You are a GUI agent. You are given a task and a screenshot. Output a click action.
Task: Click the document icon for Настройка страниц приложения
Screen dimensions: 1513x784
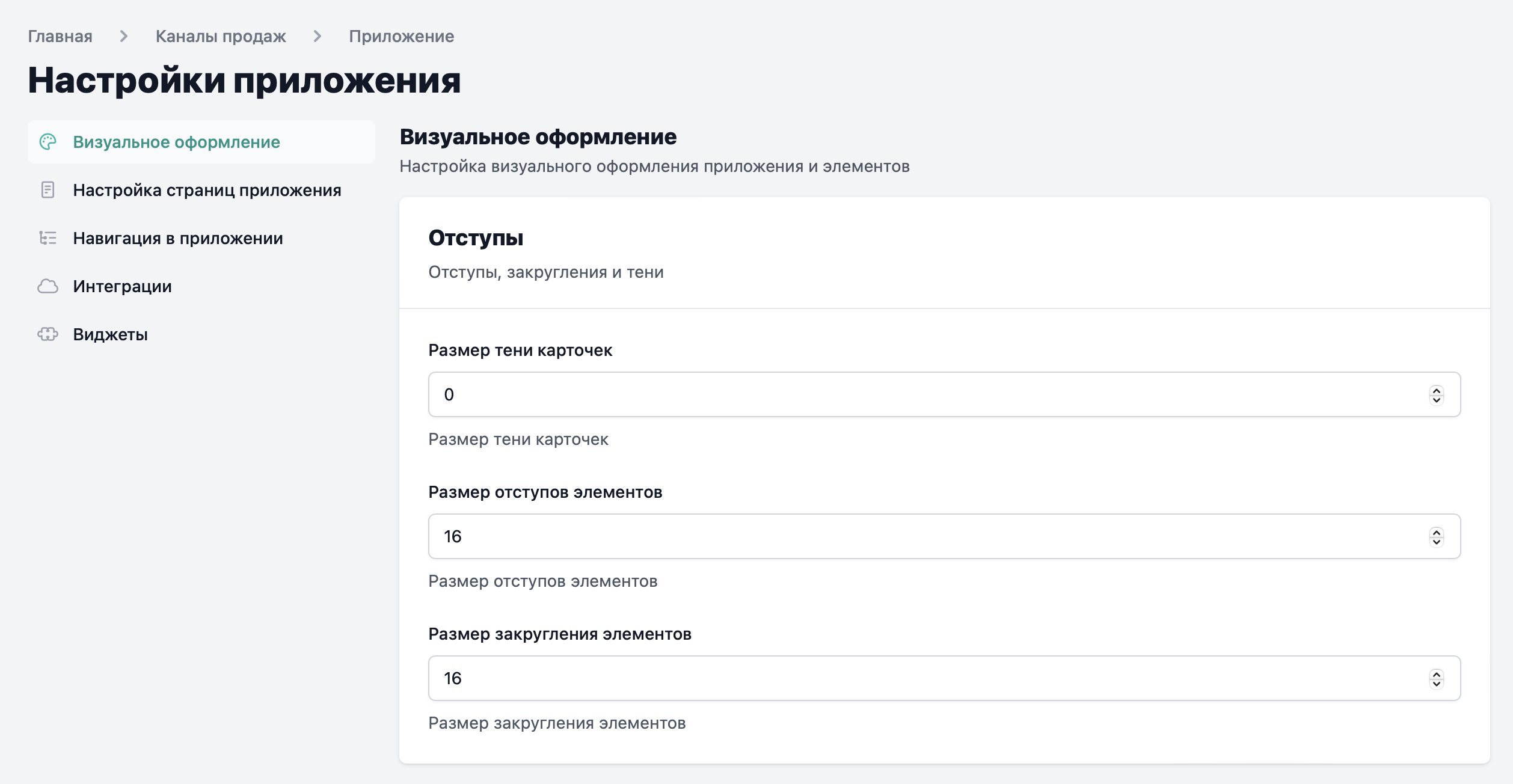click(x=48, y=190)
